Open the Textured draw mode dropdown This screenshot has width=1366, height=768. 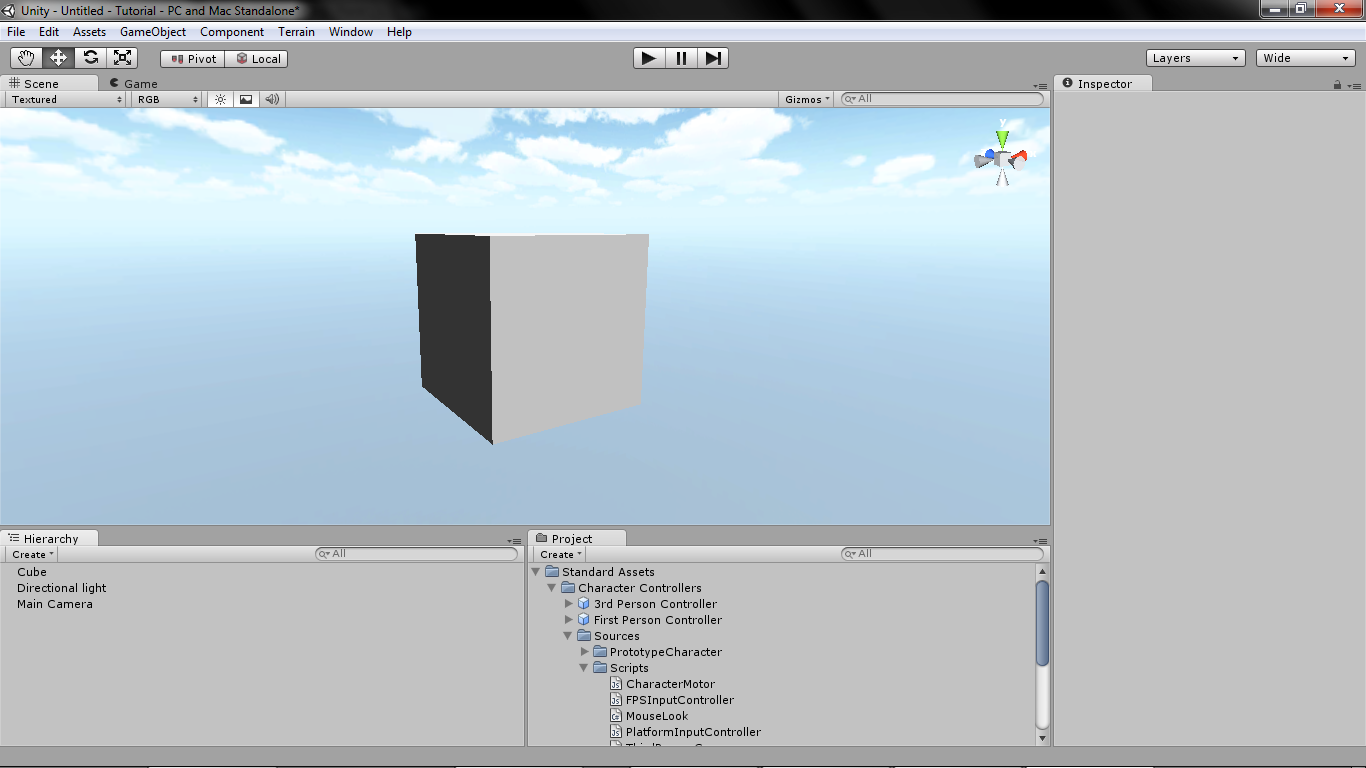click(66, 99)
